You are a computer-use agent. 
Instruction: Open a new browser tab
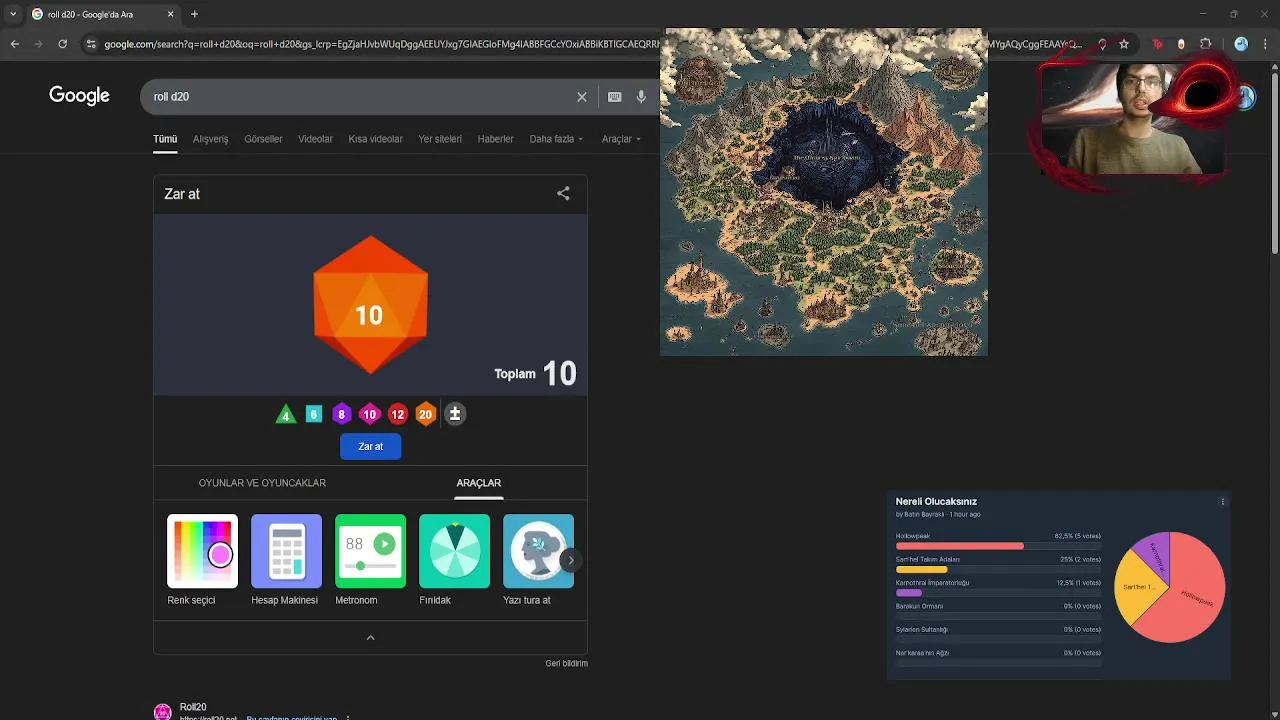(194, 14)
